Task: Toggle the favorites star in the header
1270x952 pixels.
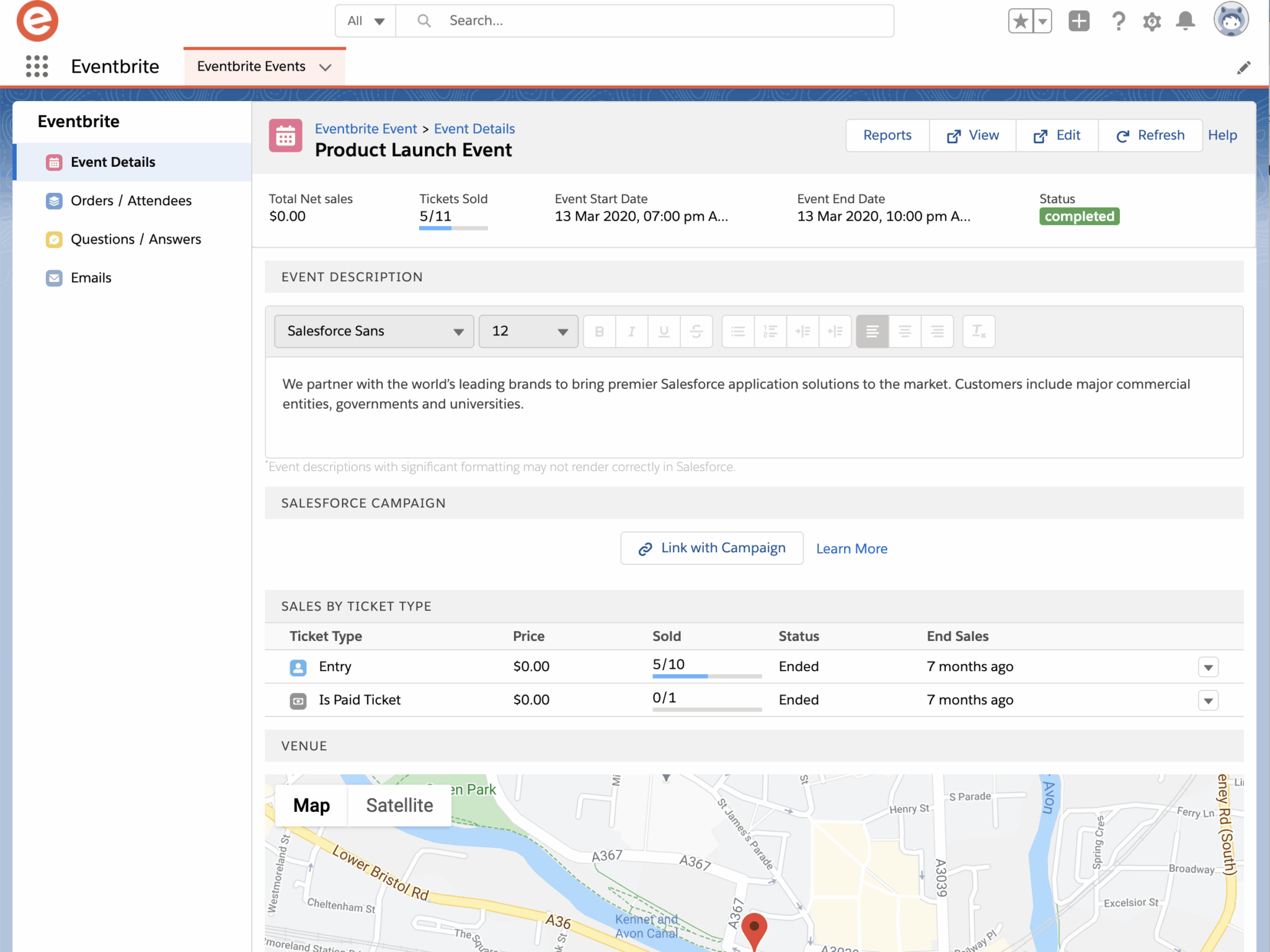Action: point(1020,20)
